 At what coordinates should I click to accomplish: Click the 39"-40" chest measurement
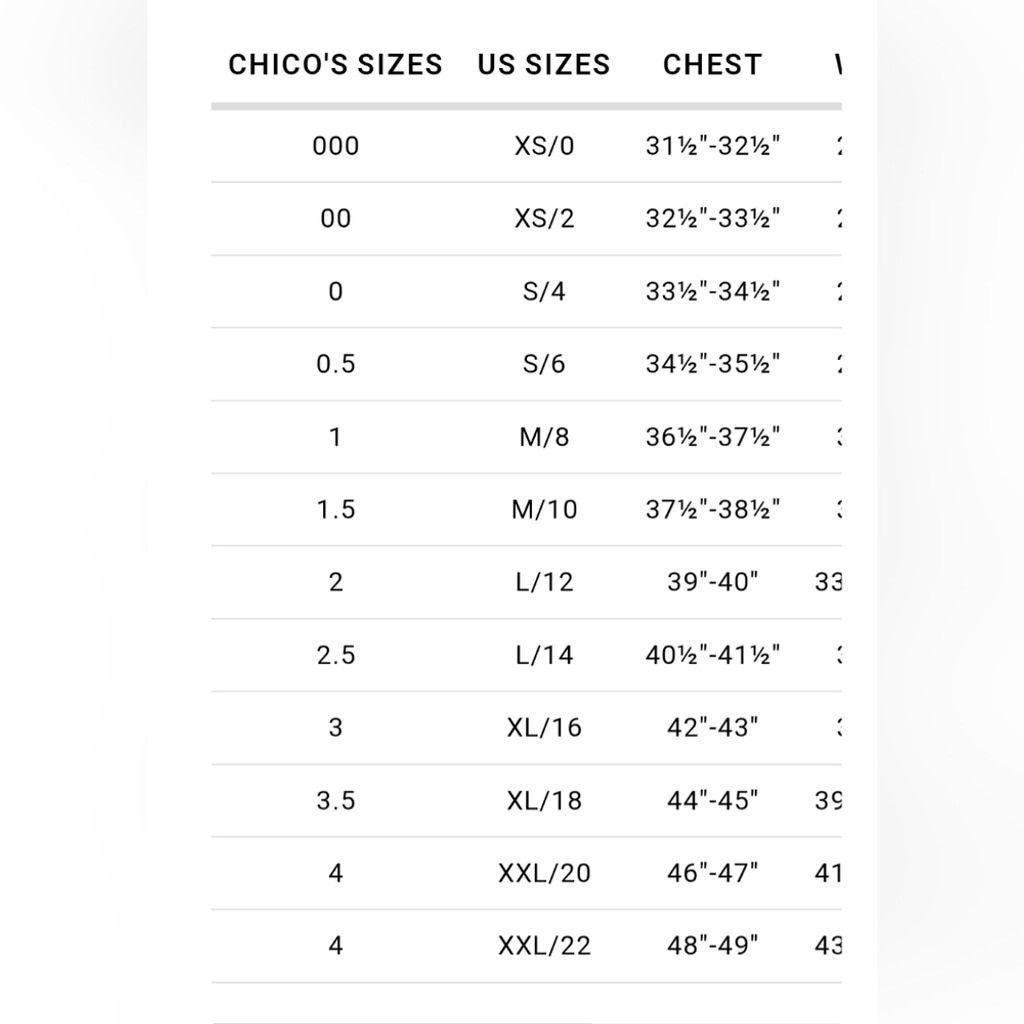712,582
